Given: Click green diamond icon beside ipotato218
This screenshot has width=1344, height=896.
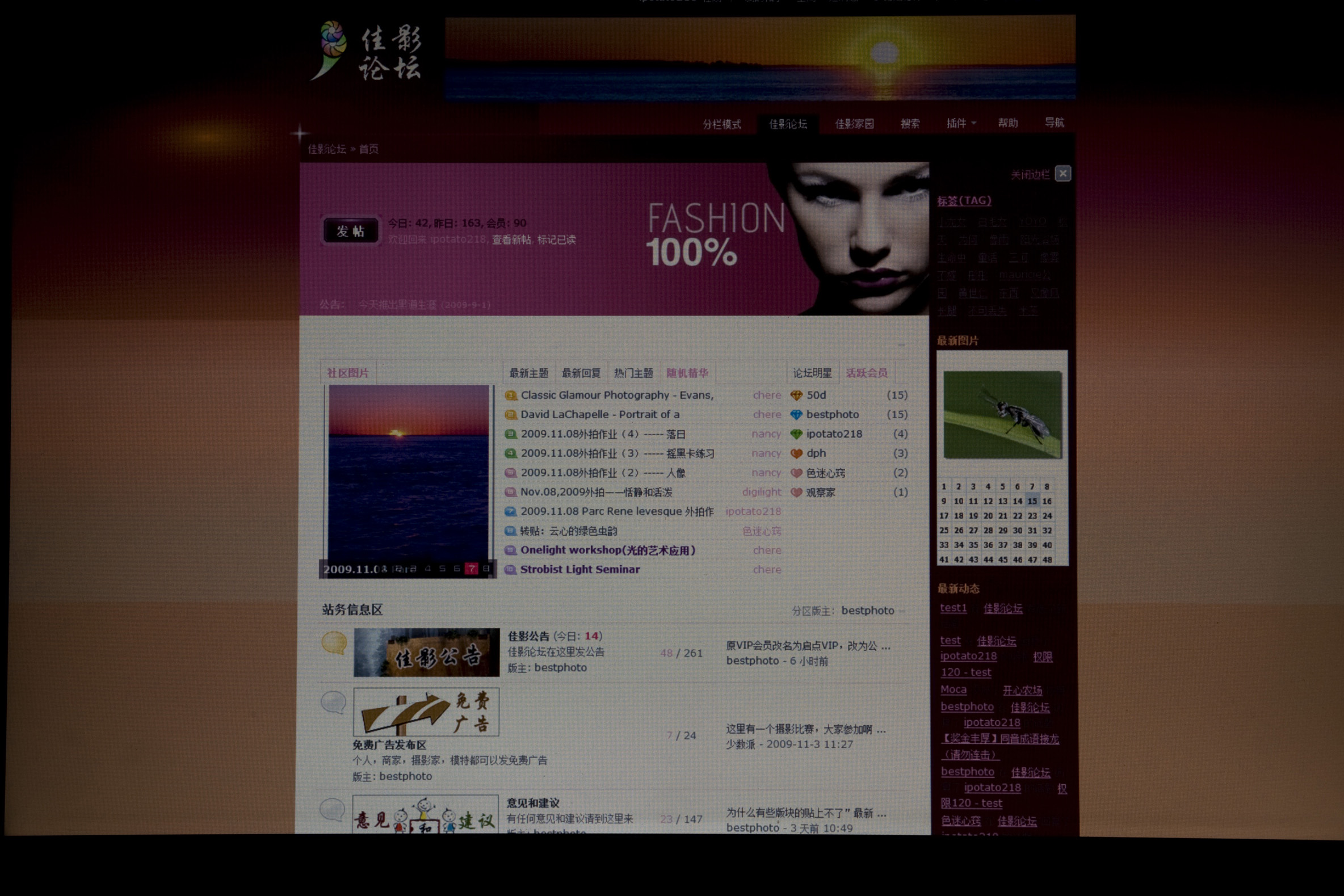Looking at the screenshot, I should pyautogui.click(x=796, y=434).
